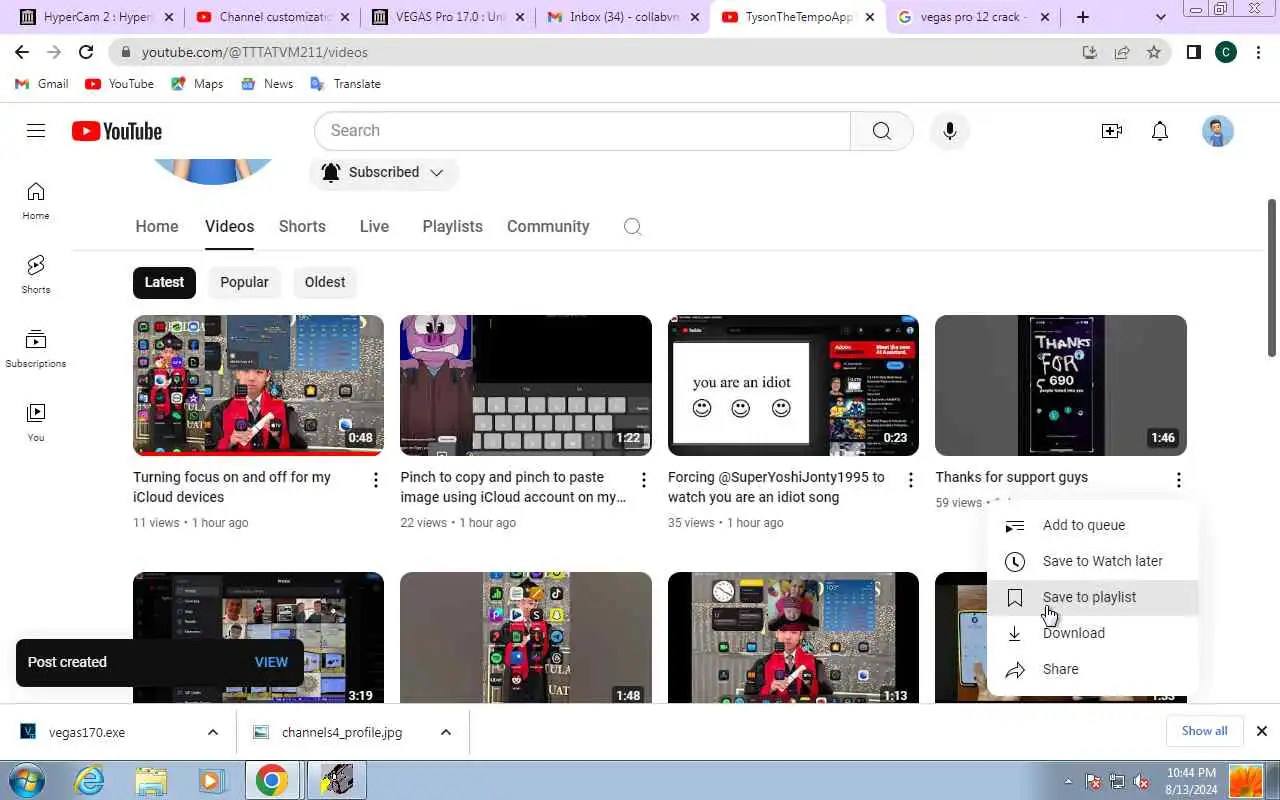Click Show all downloads
Viewport: 1280px width, 800px height.
pos(1204,731)
